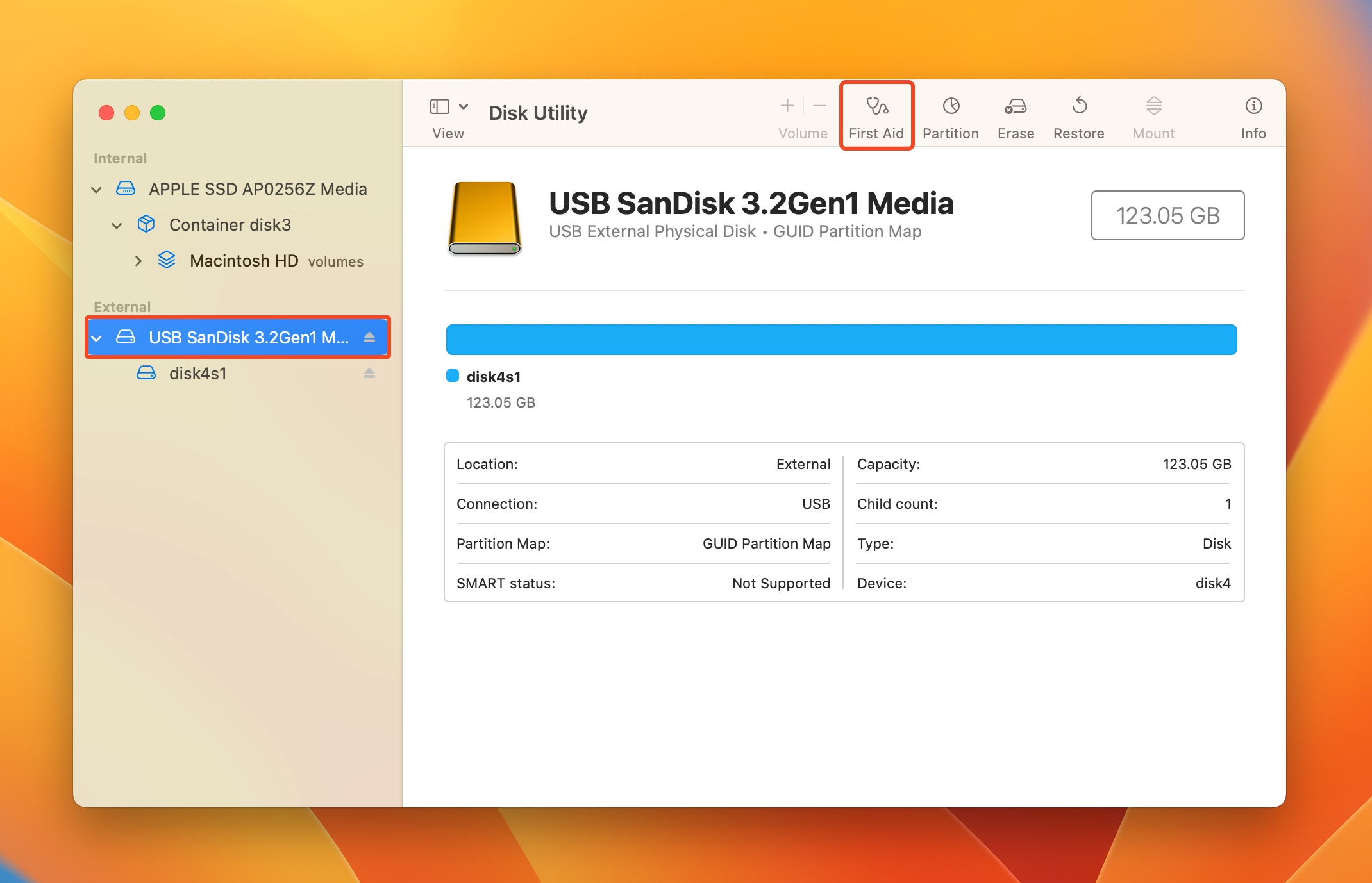Eject disk4s1 using sidebar eject icon

(x=370, y=373)
